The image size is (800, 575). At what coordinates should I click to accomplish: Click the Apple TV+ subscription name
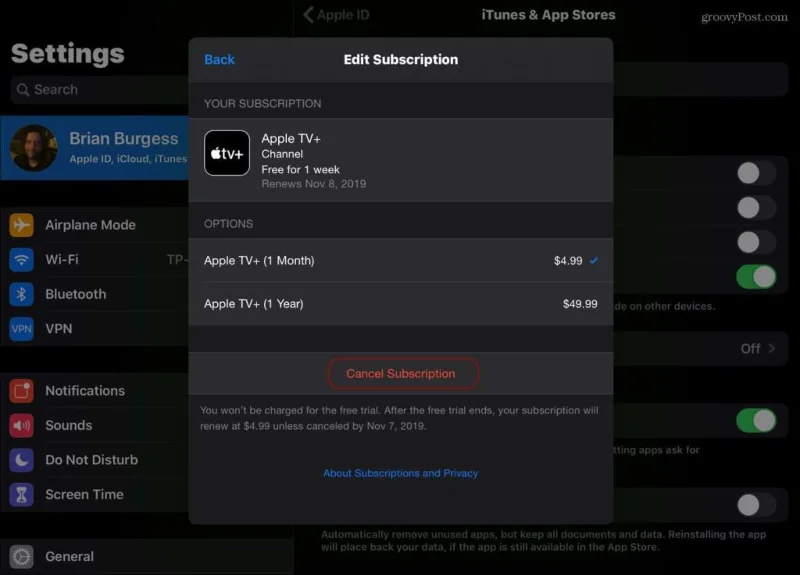(x=291, y=139)
